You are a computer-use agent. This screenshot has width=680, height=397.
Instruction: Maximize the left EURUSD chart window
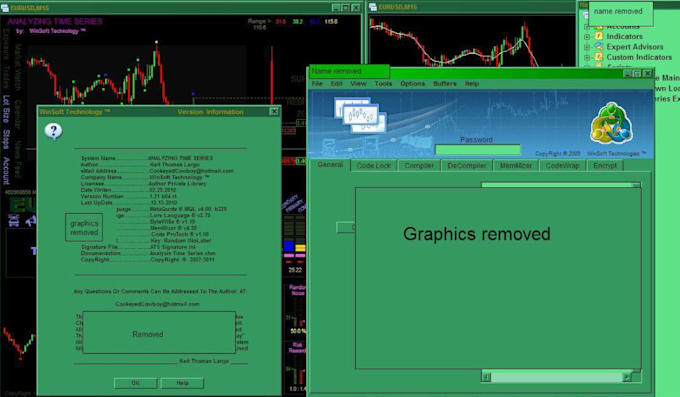point(346,7)
